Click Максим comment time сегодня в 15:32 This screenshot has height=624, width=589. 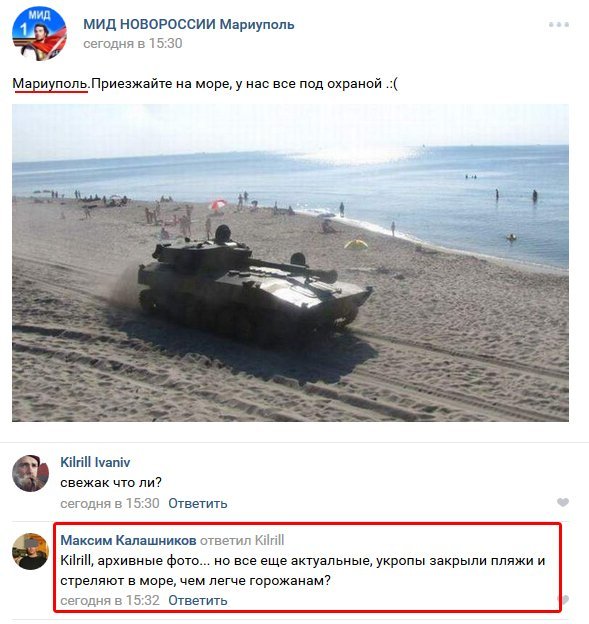tap(110, 600)
